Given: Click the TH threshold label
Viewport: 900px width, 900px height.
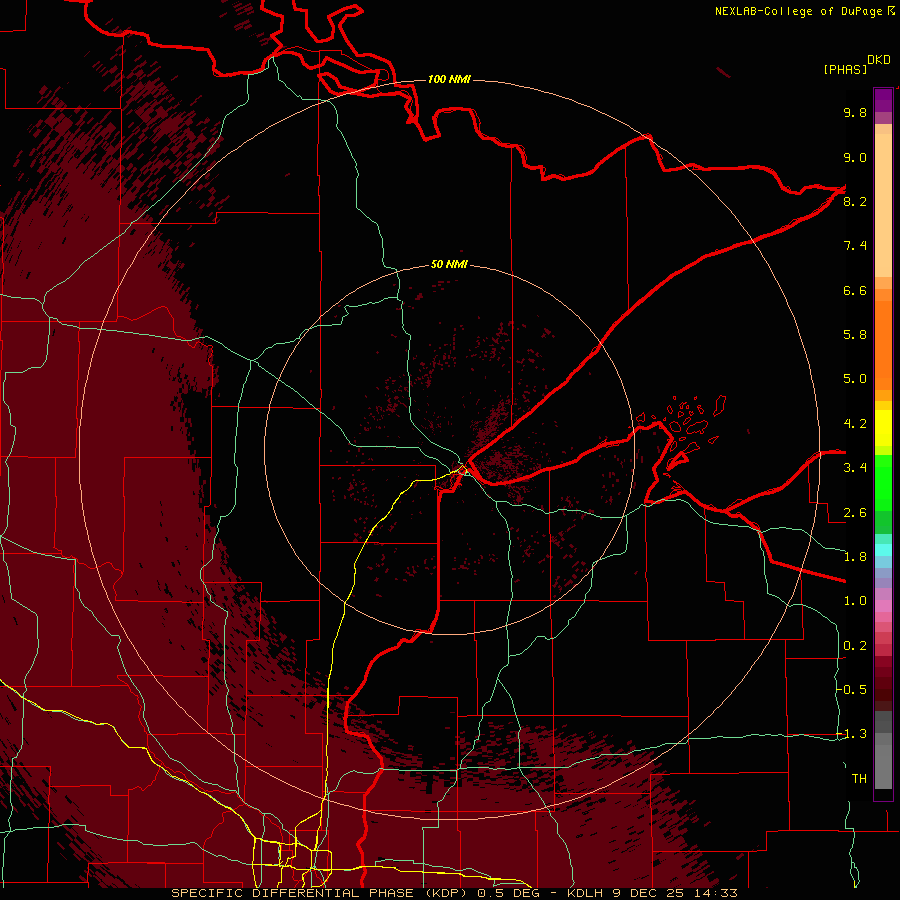Looking at the screenshot, I should click(x=859, y=779).
